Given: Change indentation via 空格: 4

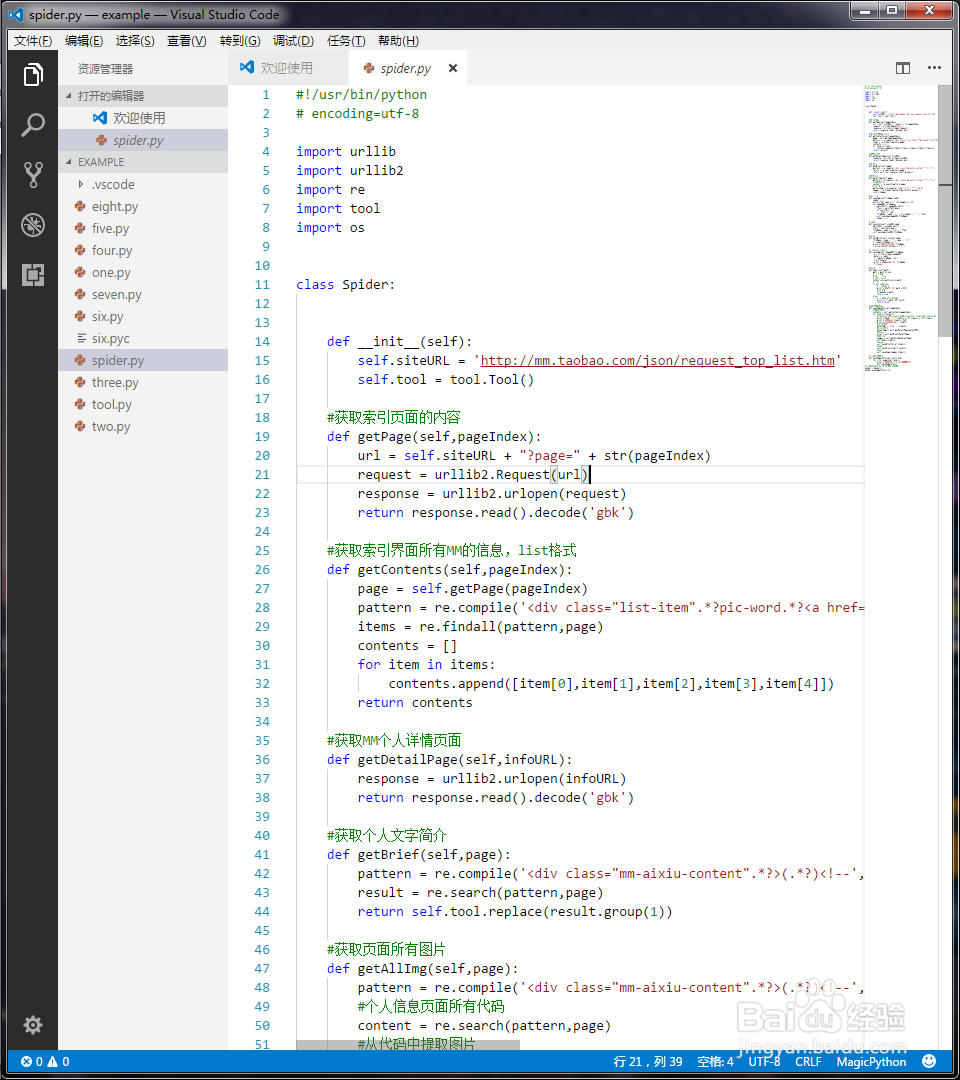Looking at the screenshot, I should pyautogui.click(x=716, y=1061).
